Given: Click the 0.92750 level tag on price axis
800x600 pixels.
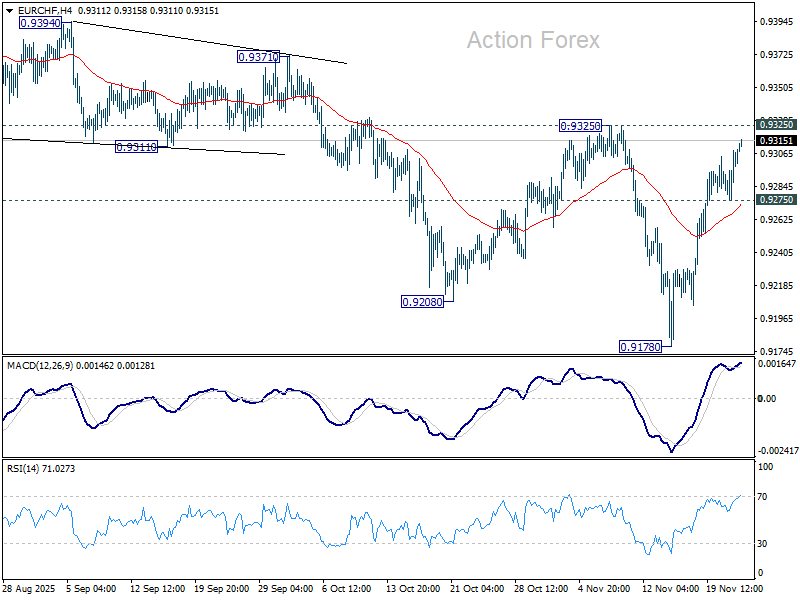Looking at the screenshot, I should (x=776, y=200).
